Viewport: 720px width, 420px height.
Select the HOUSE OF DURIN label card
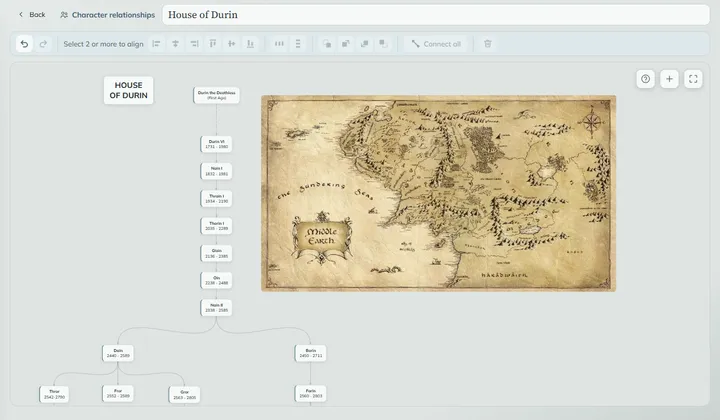click(x=129, y=90)
